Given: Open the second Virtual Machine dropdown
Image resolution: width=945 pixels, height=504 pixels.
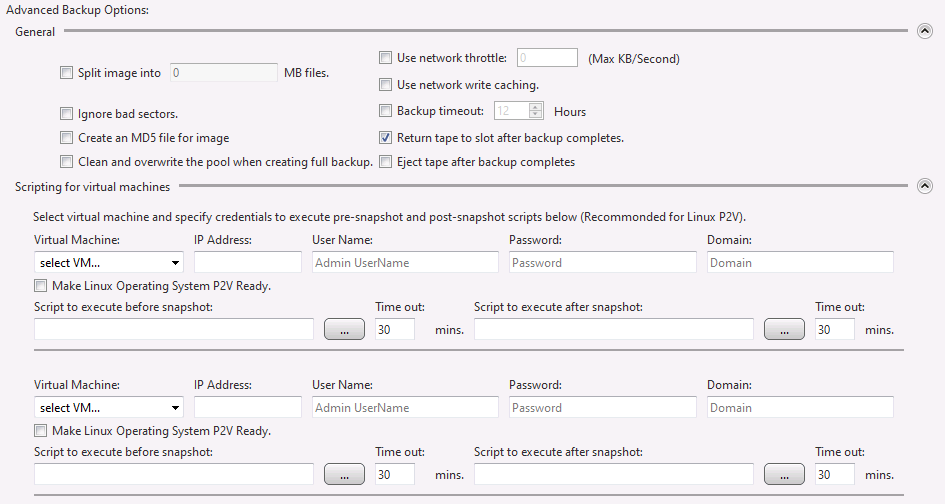Looking at the screenshot, I should click(x=109, y=408).
